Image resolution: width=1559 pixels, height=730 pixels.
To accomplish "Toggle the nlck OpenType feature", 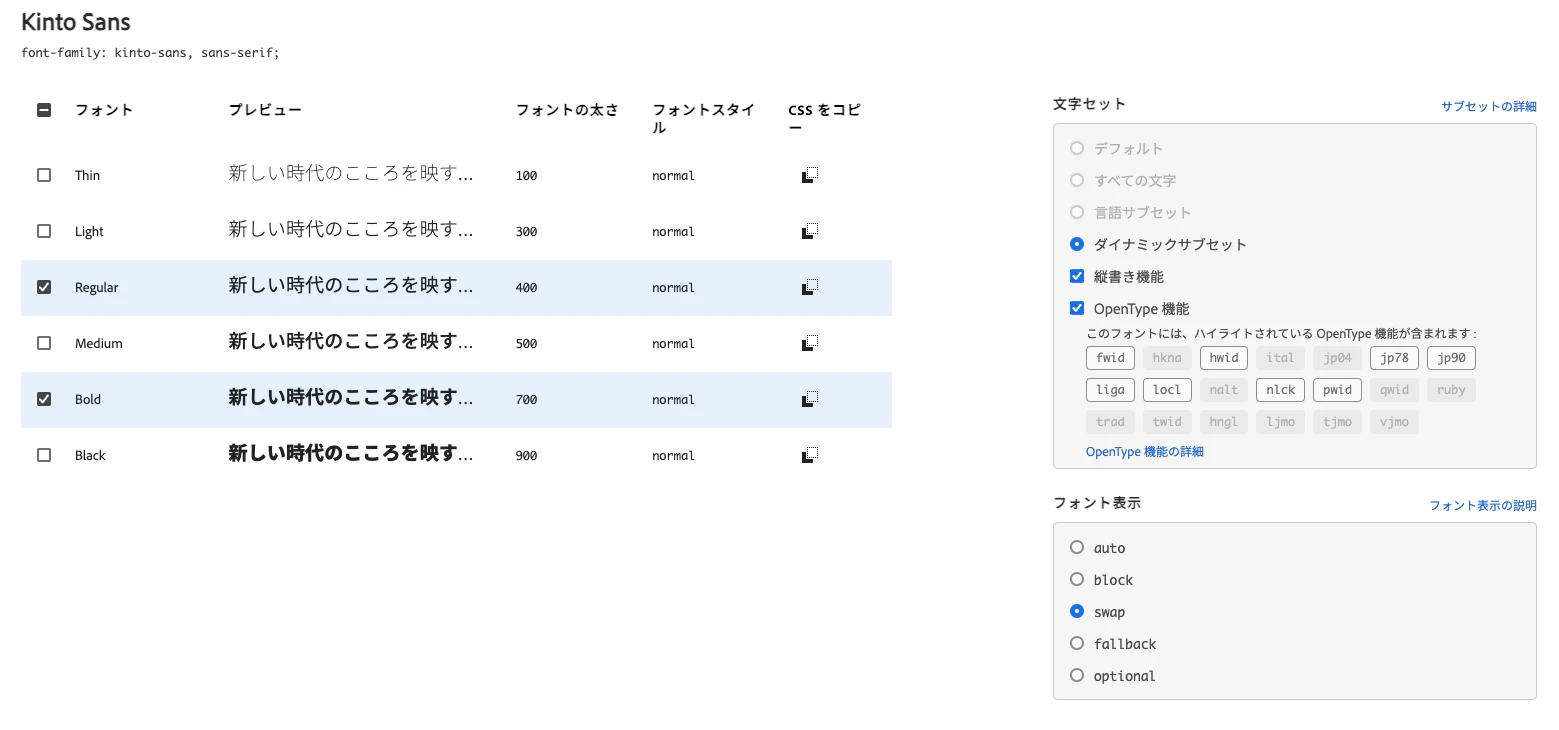I will (1280, 390).
